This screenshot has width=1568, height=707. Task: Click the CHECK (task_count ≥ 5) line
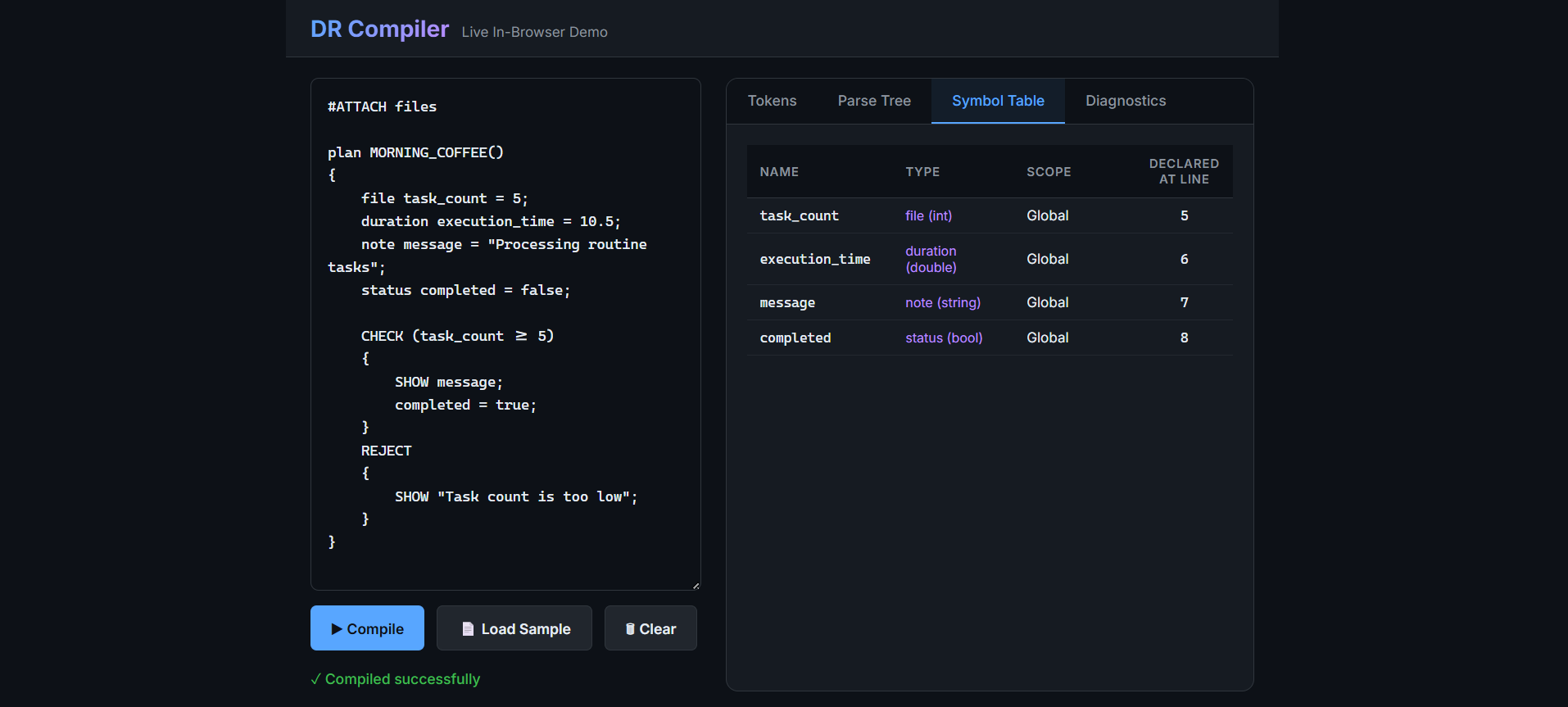(457, 336)
